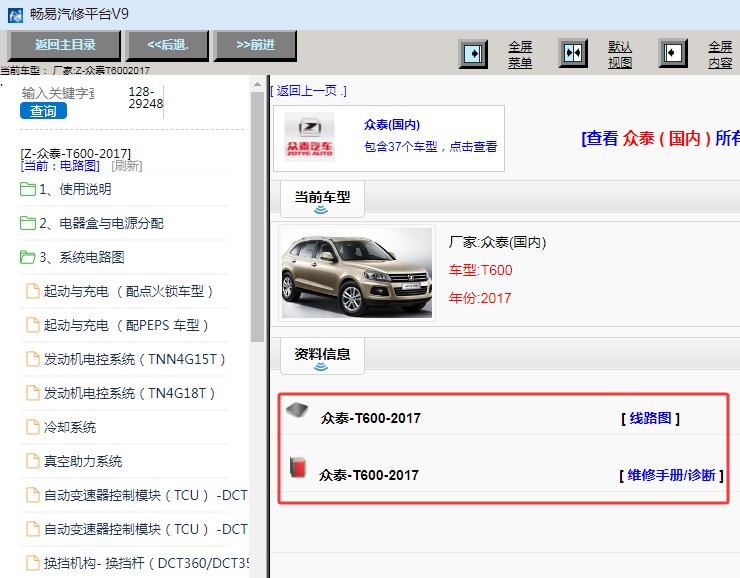Open 起动与充电（配PEPS 车型）document
Screen dimensions: 740x578
pyautogui.click(x=126, y=325)
